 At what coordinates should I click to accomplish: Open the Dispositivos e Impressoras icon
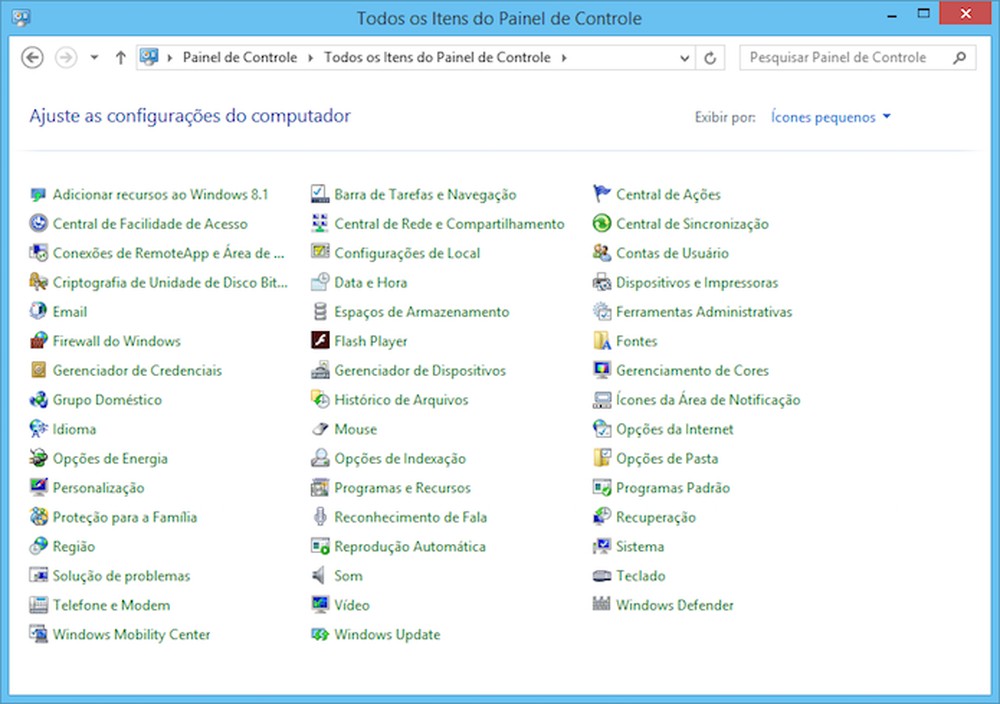pos(601,282)
